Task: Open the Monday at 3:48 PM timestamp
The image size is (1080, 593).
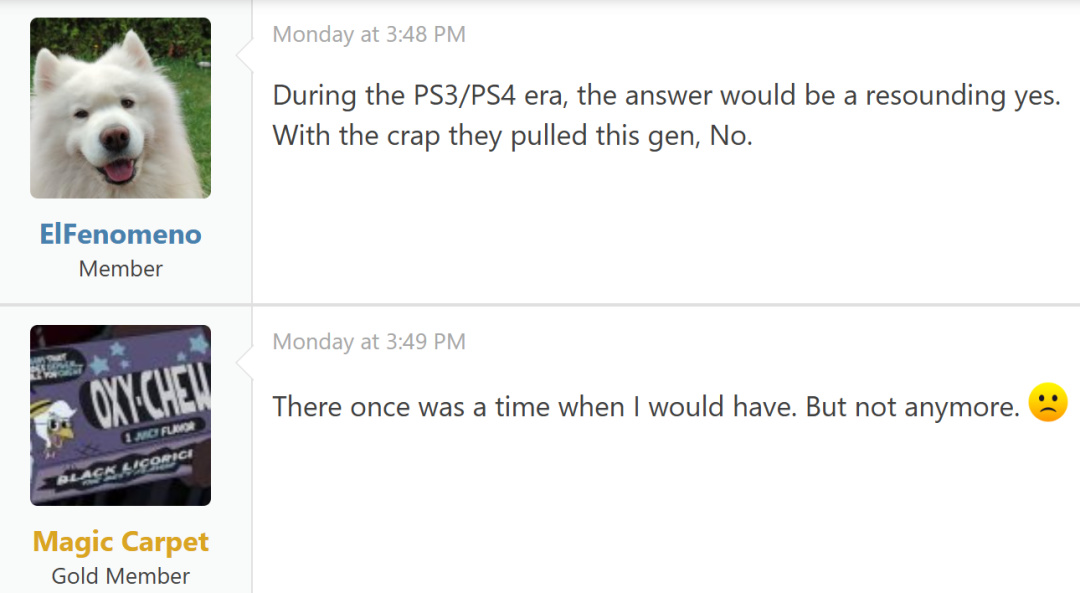Action: (x=369, y=34)
